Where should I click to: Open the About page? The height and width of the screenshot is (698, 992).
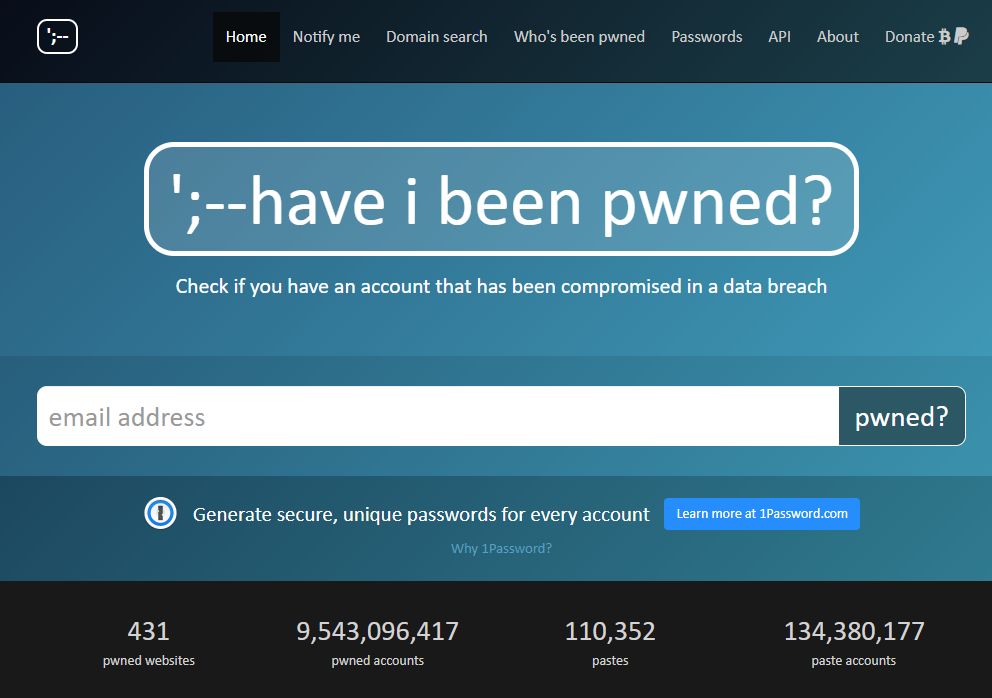[x=838, y=37]
